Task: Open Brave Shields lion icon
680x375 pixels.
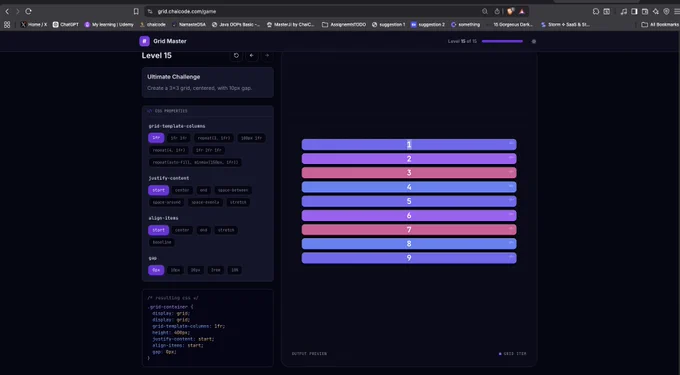Action: point(510,11)
